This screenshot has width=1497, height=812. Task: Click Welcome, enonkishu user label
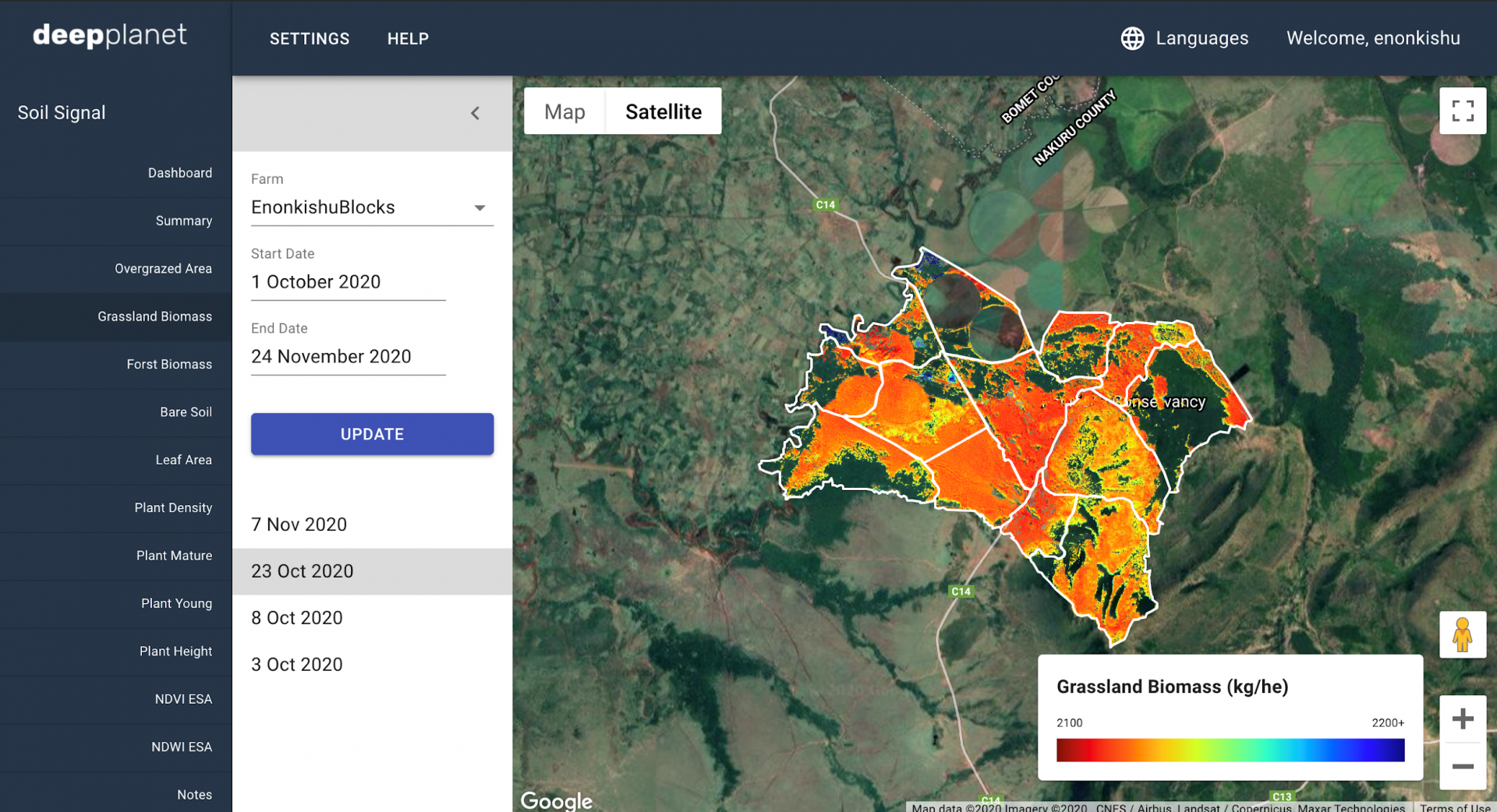(1373, 38)
